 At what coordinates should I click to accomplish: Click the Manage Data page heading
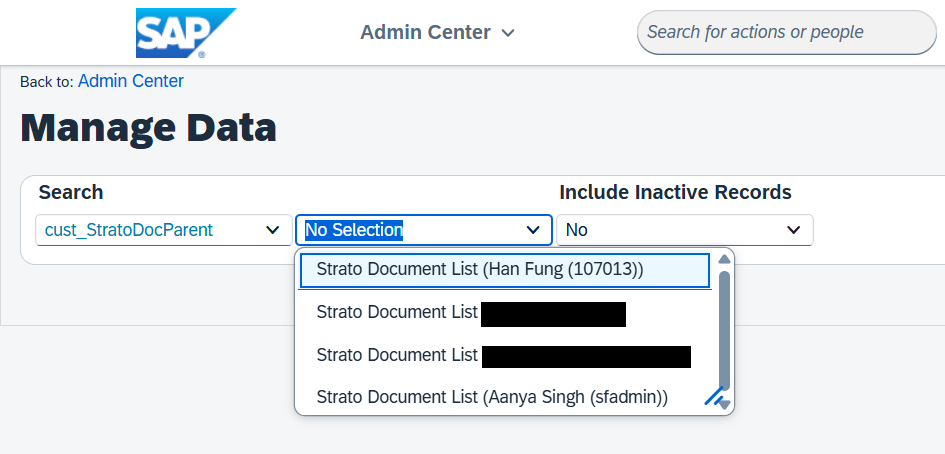tap(148, 128)
